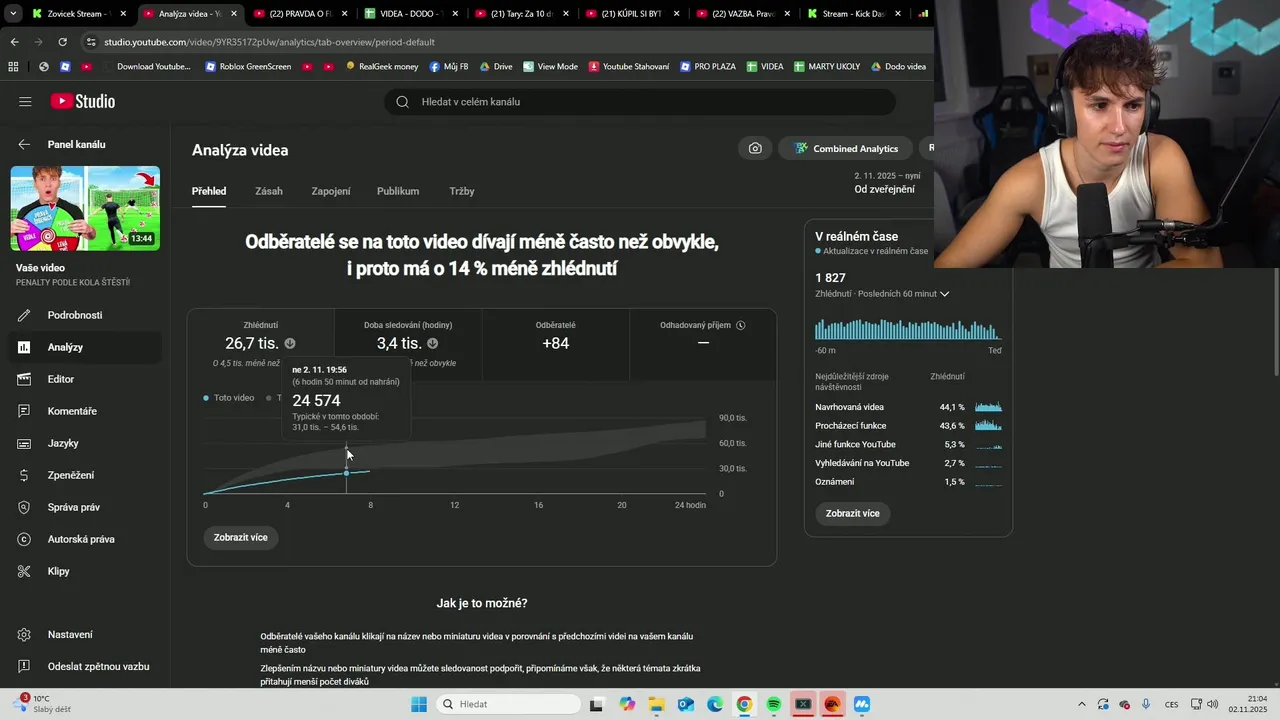Click search field Hledat v celém kanálu

point(640,101)
